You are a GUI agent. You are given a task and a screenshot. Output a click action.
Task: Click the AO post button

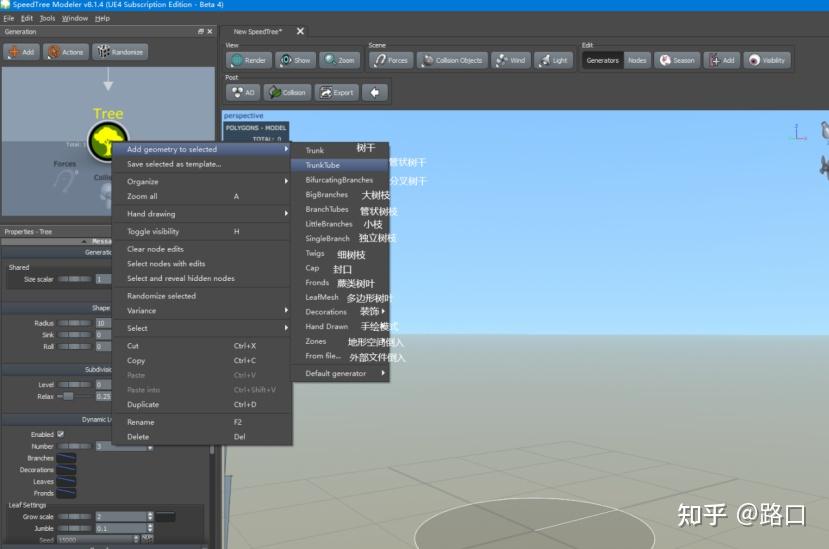244,93
